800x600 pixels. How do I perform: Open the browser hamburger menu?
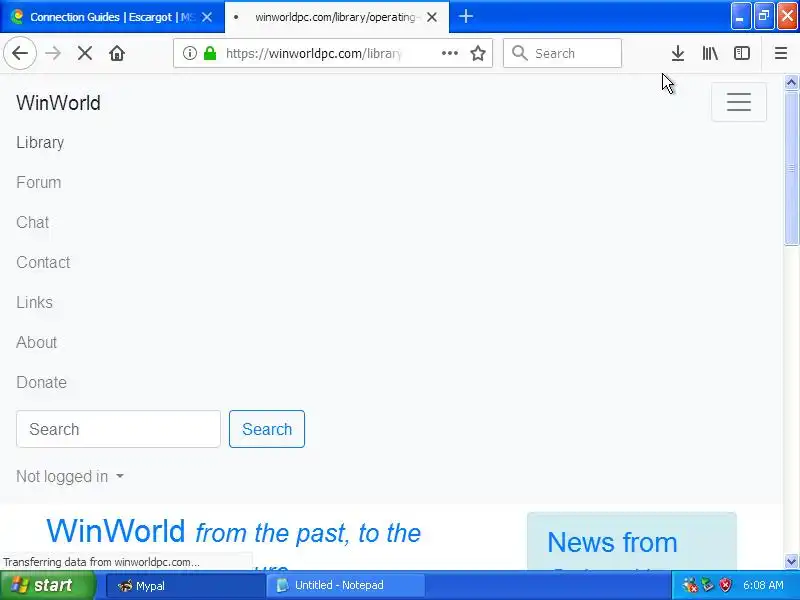781,53
